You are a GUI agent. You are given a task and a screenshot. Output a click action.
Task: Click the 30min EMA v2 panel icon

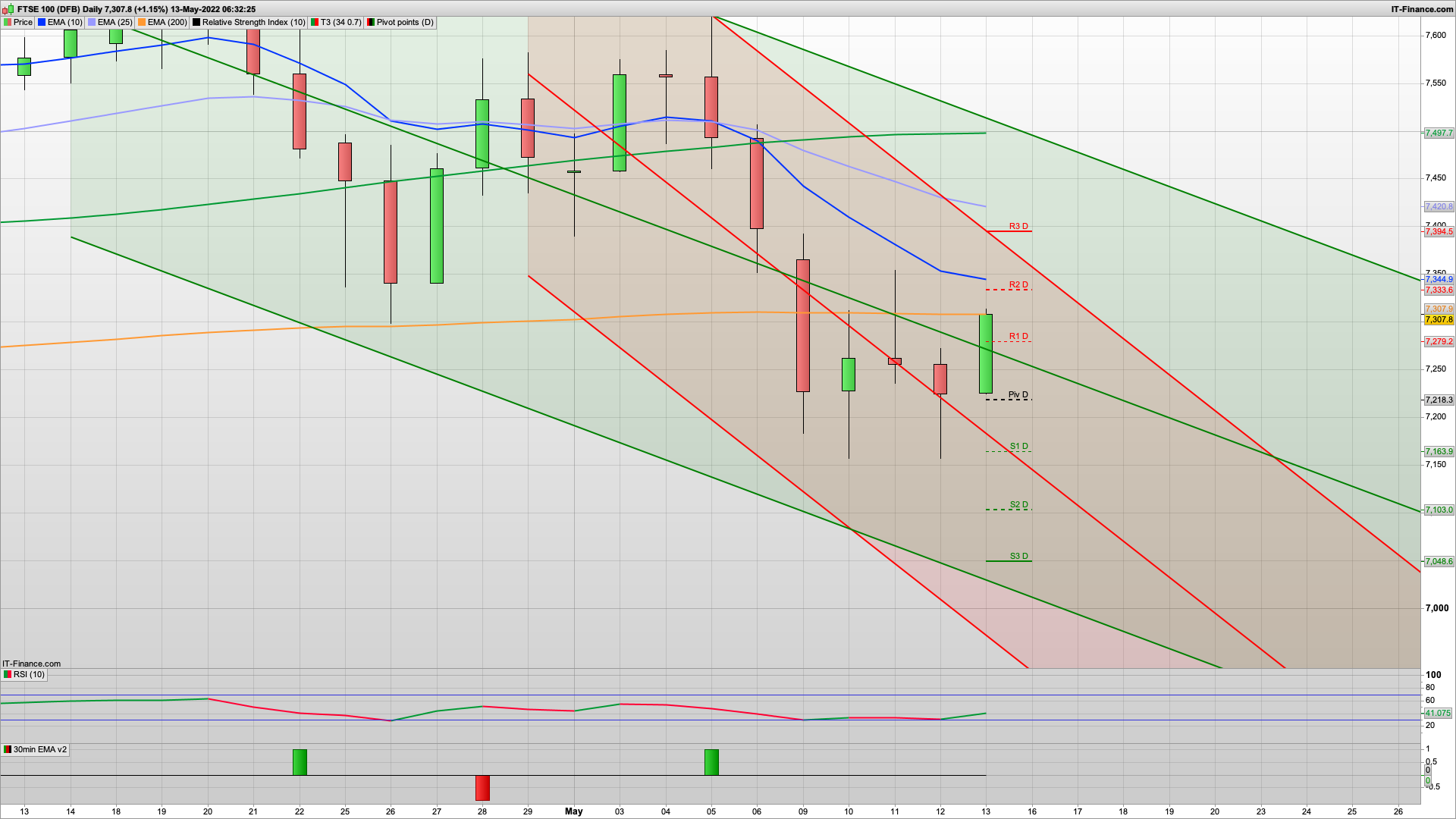coord(8,750)
